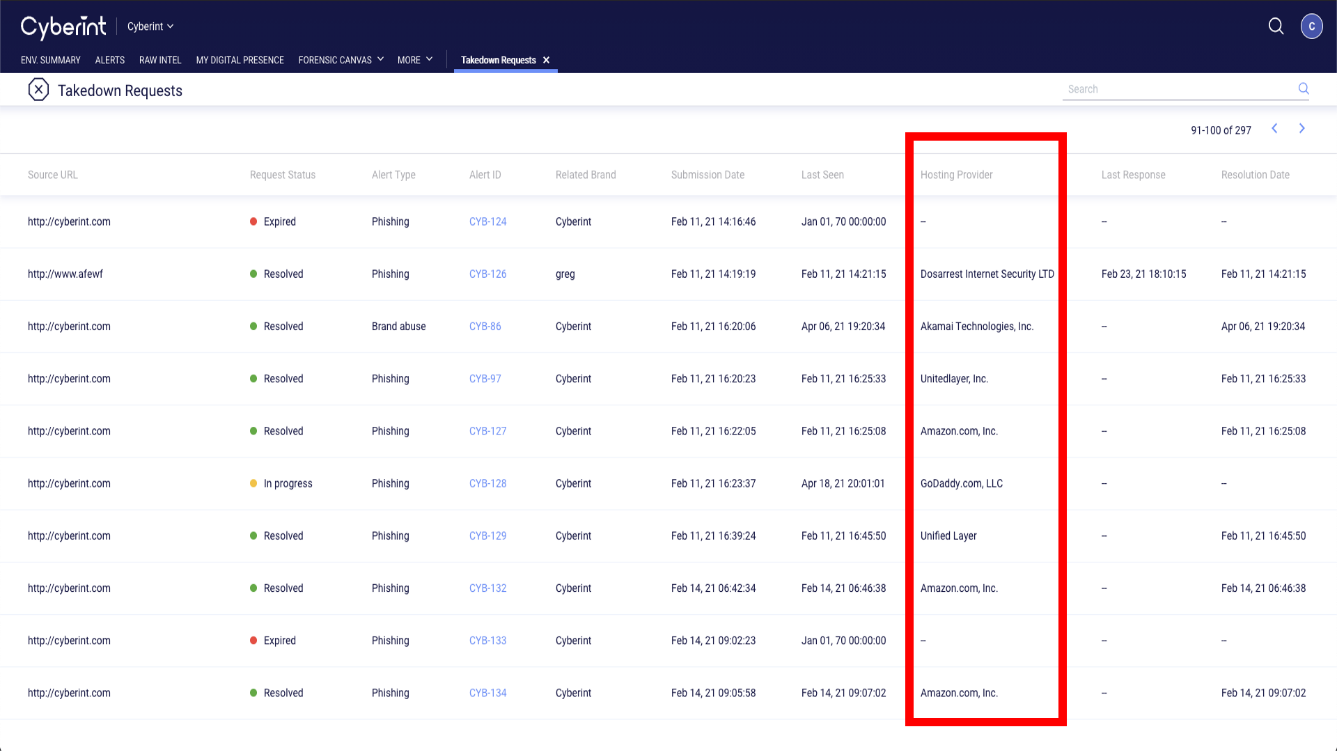The image size is (1337, 752).
Task: Expand the Cyberint environment dropdown
Action: [150, 27]
